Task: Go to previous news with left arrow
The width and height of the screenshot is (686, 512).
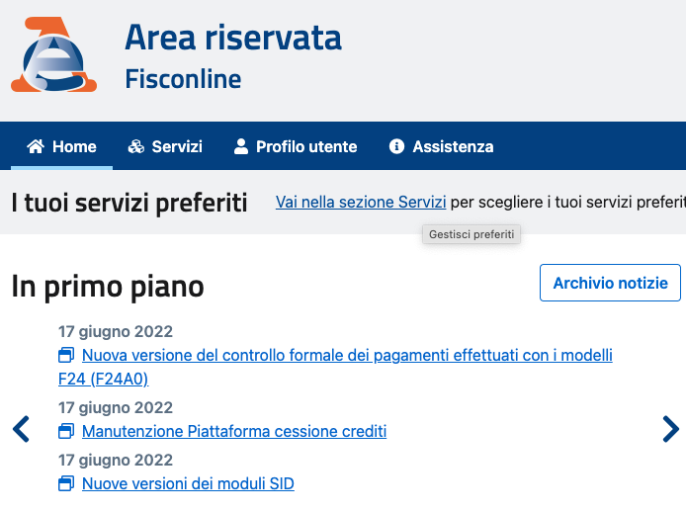Action: click(x=21, y=430)
